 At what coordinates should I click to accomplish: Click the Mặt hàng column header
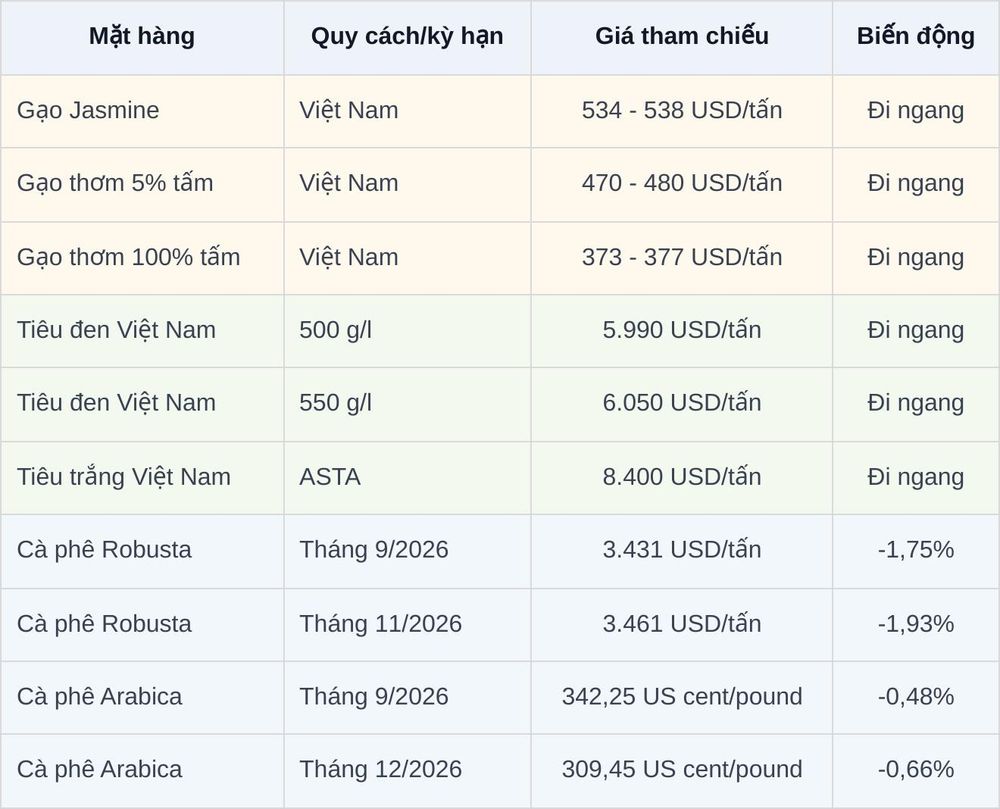(x=142, y=37)
